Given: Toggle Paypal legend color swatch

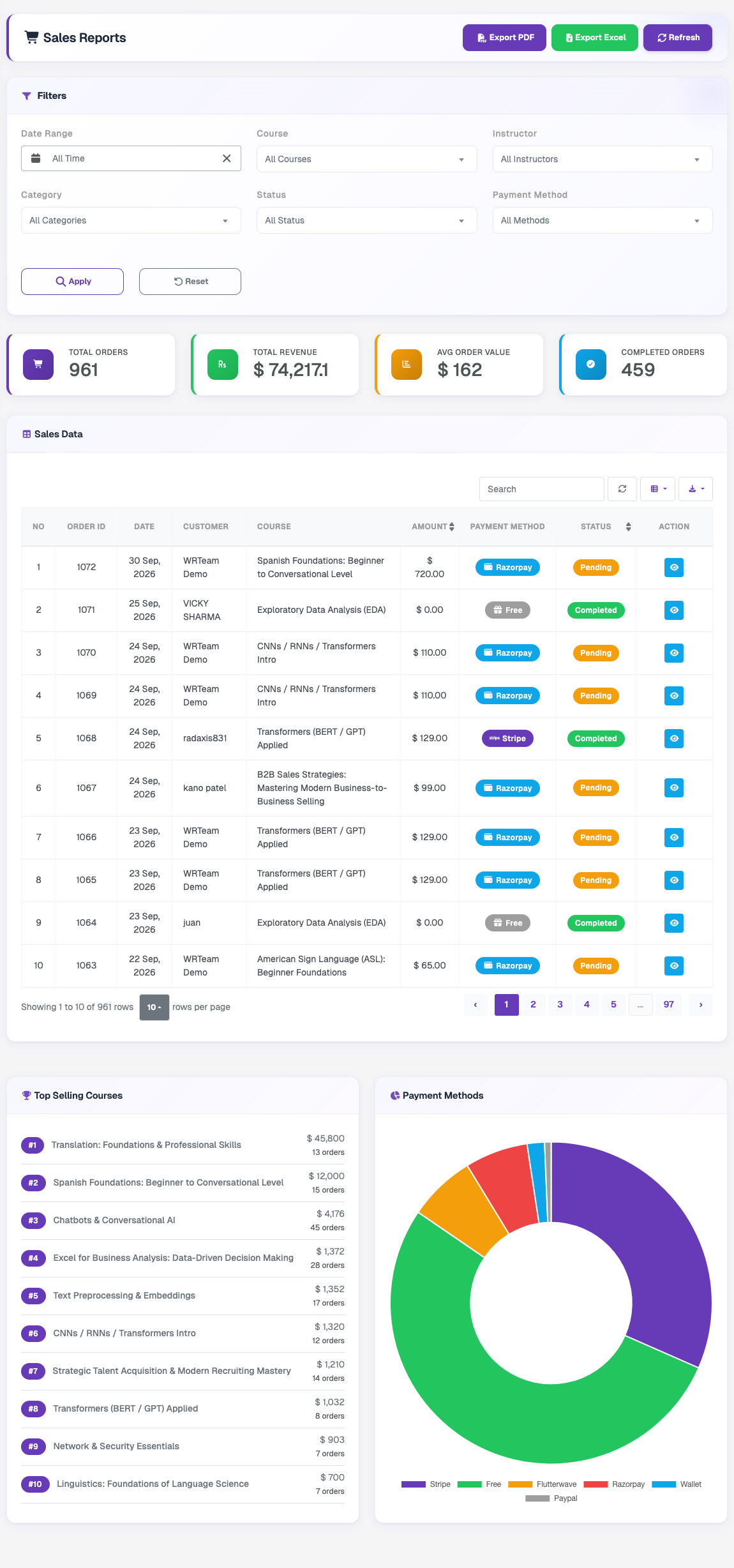Looking at the screenshot, I should pos(537,1498).
